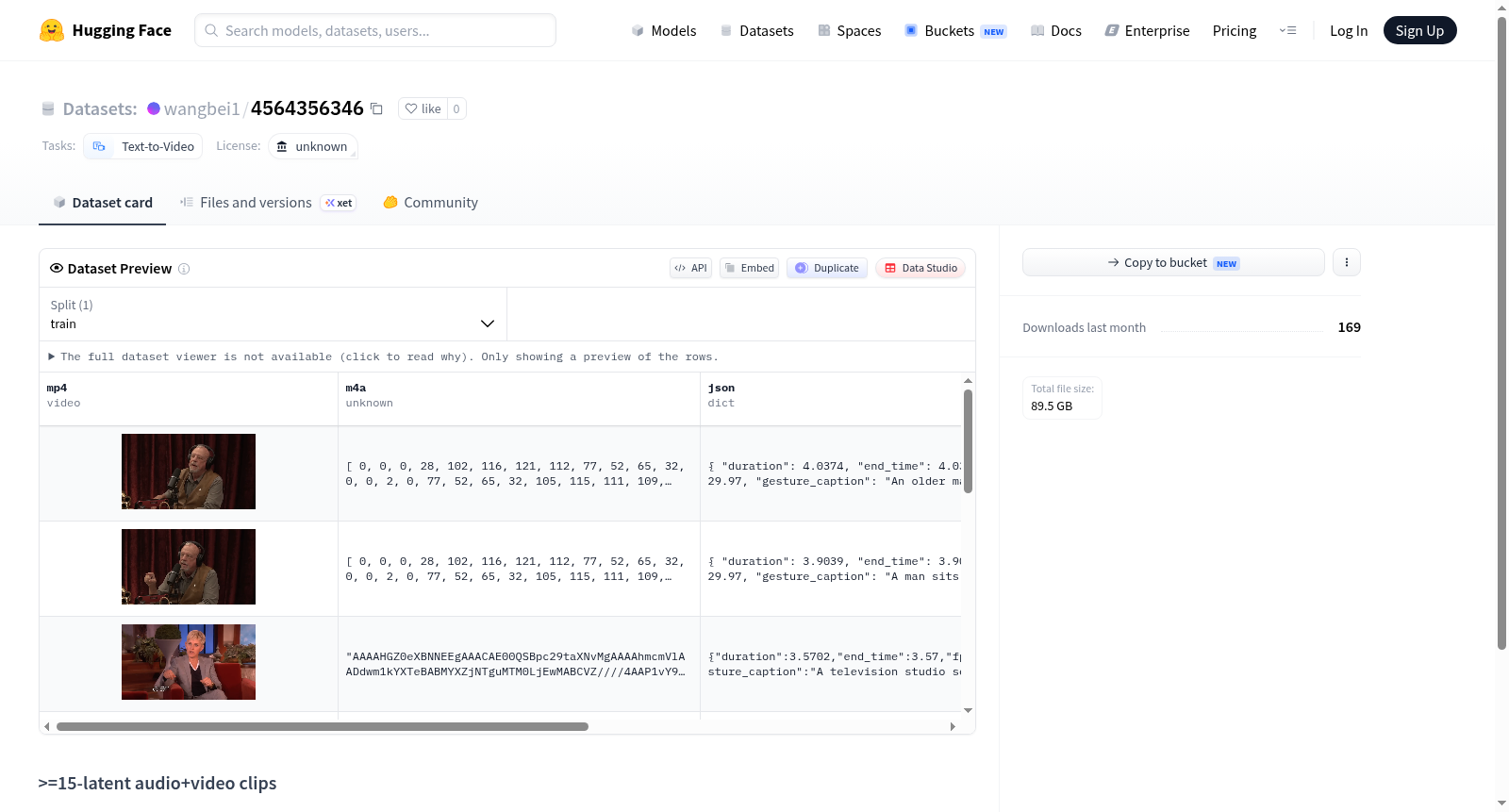Open Buckets in the top navigation
Viewport: 1509px width, 812px height.
coord(955,30)
